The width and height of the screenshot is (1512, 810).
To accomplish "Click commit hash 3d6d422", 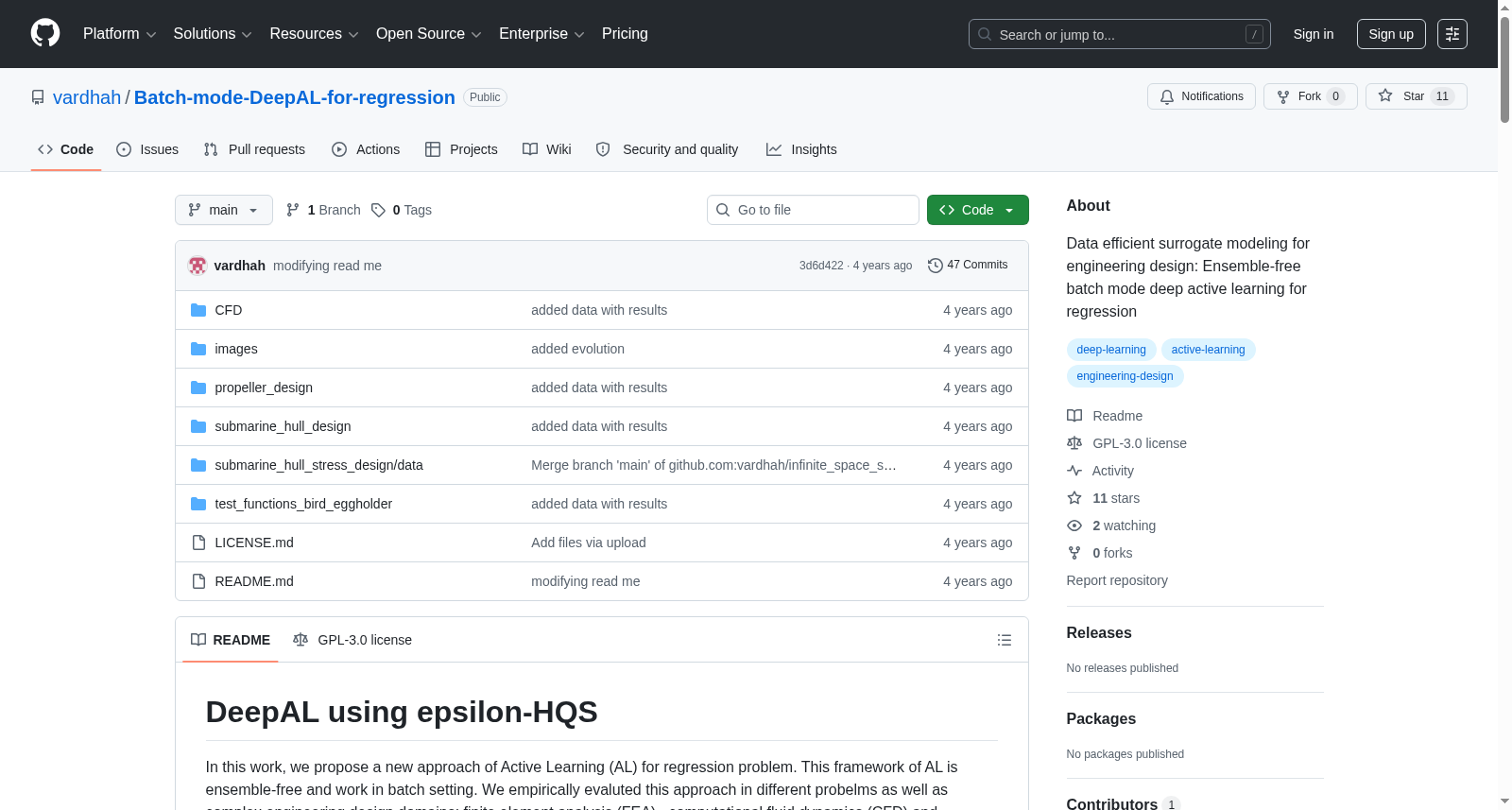I will (x=821, y=266).
